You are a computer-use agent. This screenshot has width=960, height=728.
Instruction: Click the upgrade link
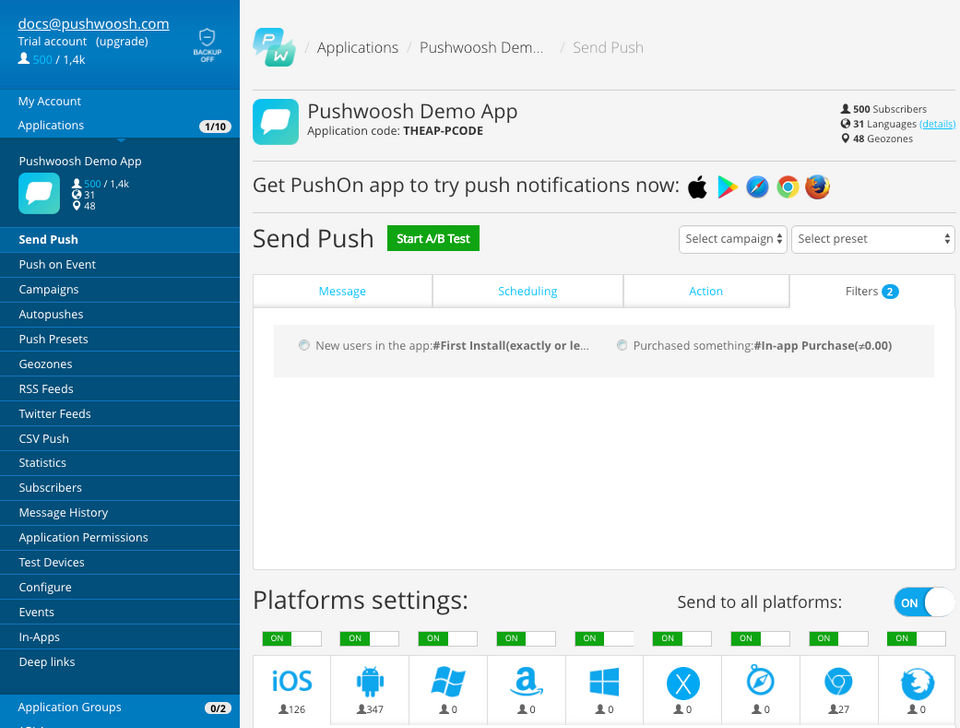click(122, 42)
